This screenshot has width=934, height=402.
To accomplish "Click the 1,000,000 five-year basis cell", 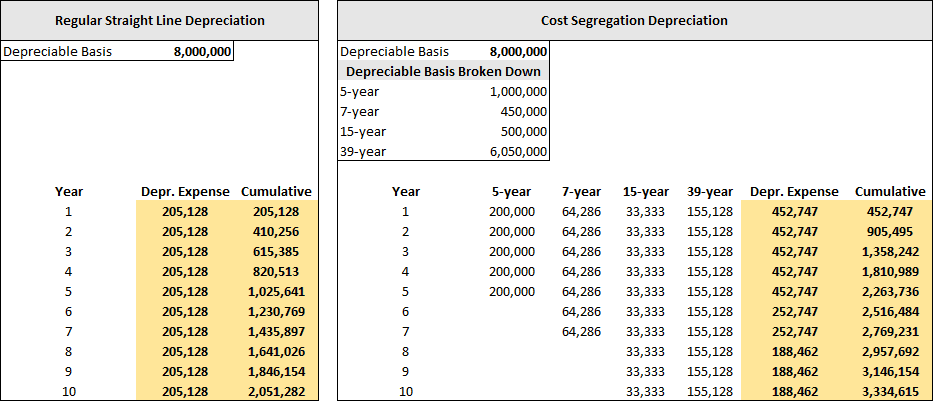I will pos(518,92).
